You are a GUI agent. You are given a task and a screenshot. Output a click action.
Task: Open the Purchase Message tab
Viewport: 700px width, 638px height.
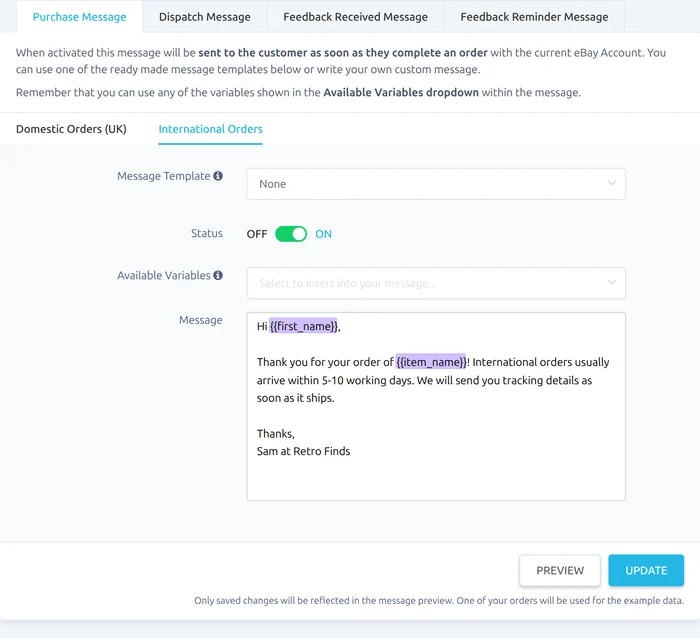pos(79,17)
